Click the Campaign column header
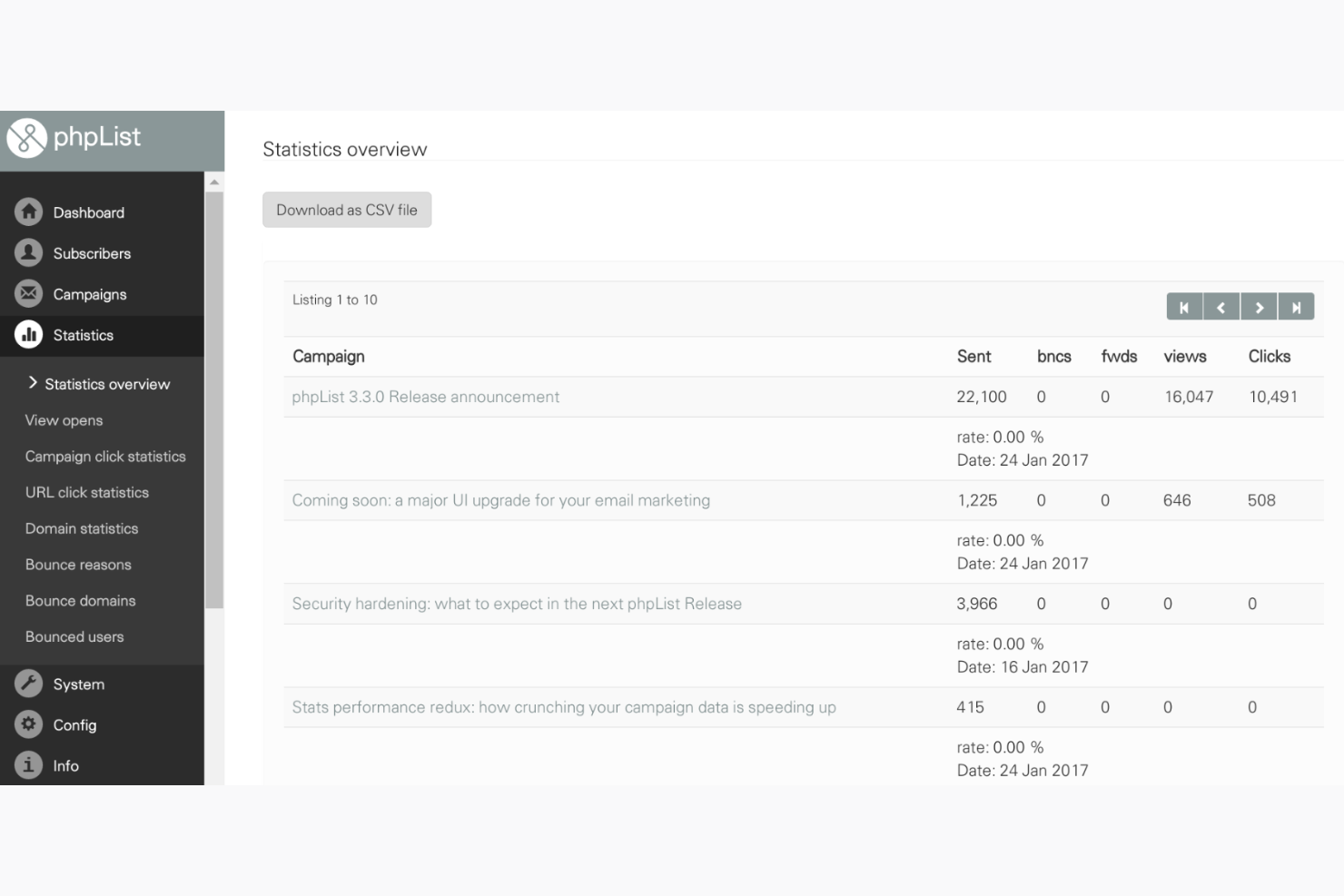1344x896 pixels. tap(329, 357)
